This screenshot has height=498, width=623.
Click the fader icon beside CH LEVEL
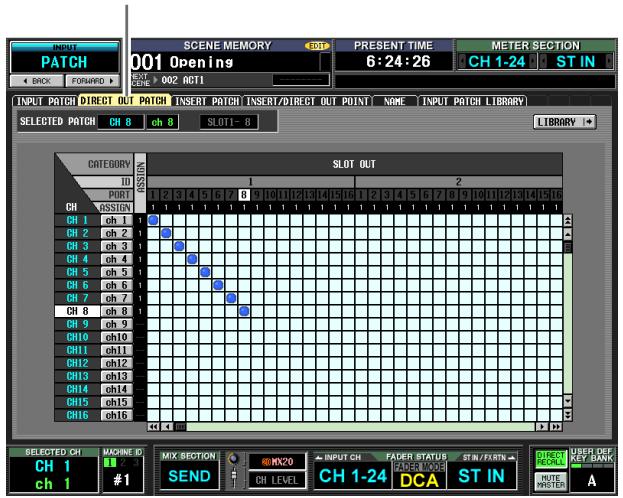(x=234, y=477)
